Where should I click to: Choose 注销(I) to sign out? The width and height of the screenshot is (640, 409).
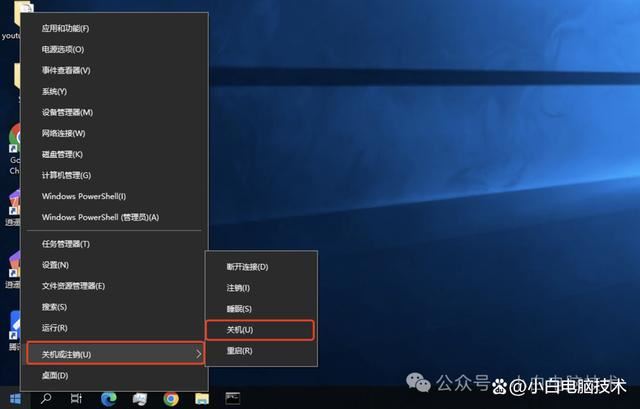pos(239,288)
